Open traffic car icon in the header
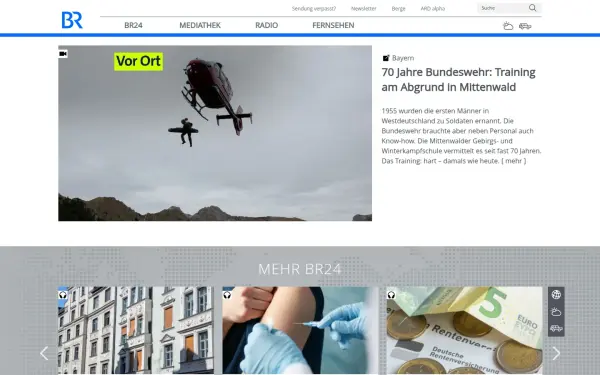The width and height of the screenshot is (600, 375). [525, 26]
